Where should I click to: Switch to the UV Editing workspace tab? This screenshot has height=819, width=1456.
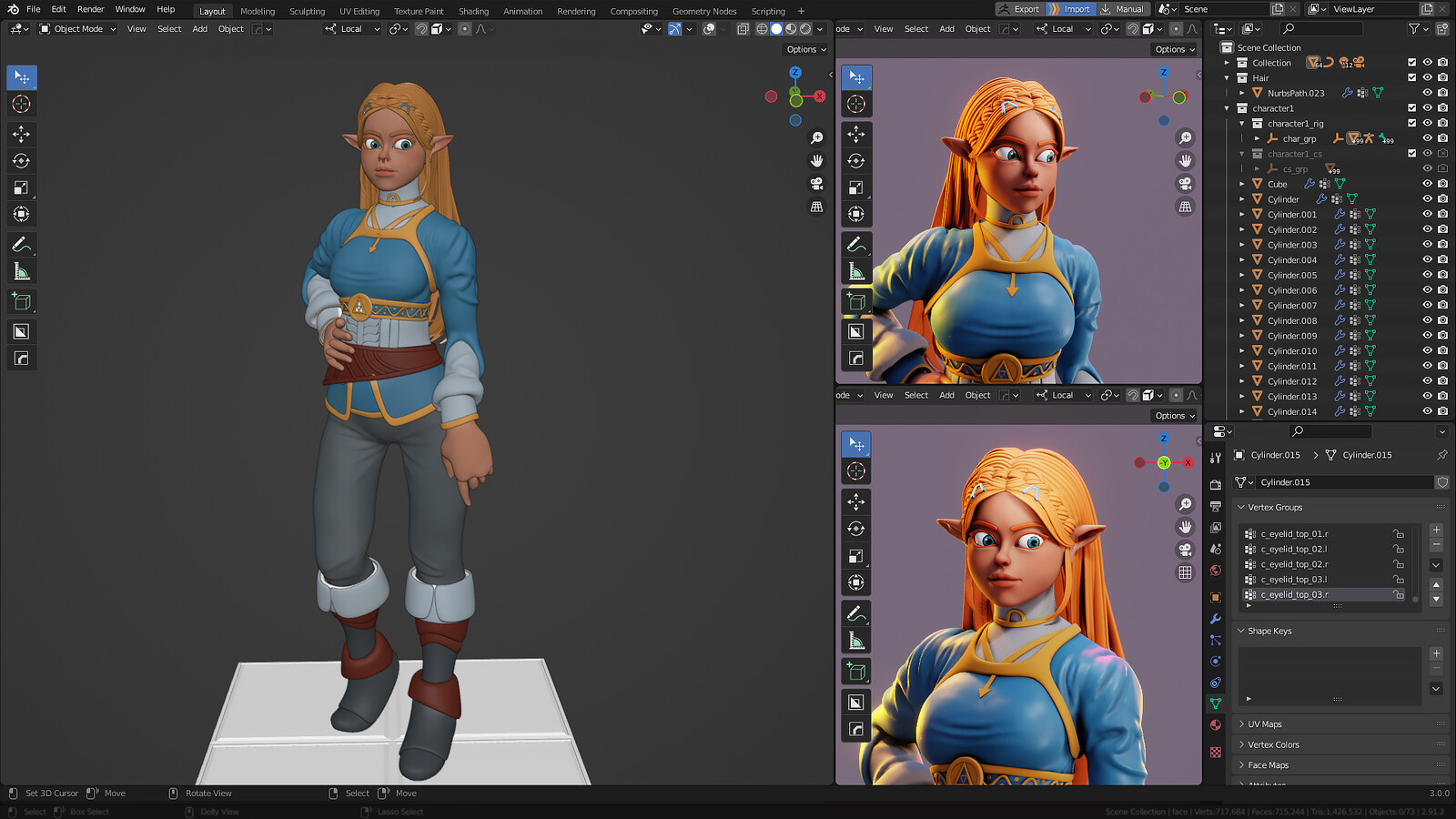[x=359, y=11]
